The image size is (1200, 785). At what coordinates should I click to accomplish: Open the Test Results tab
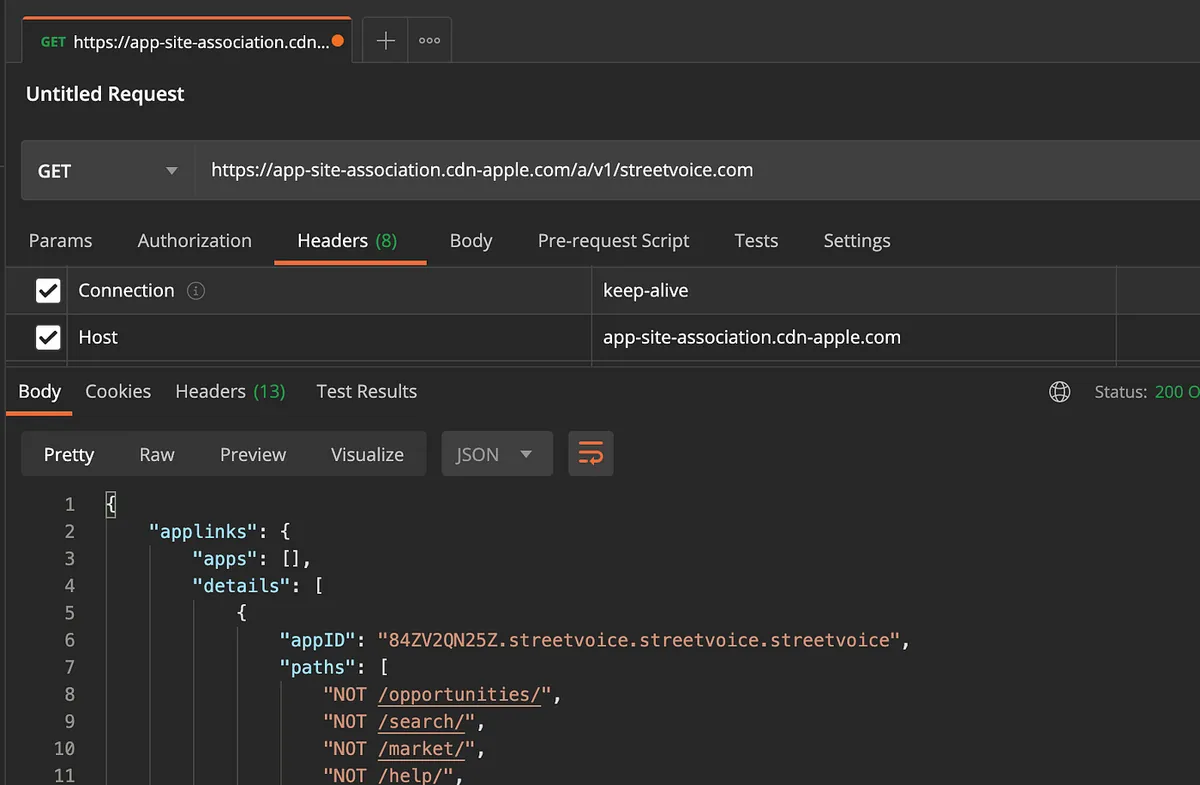pyautogui.click(x=366, y=392)
